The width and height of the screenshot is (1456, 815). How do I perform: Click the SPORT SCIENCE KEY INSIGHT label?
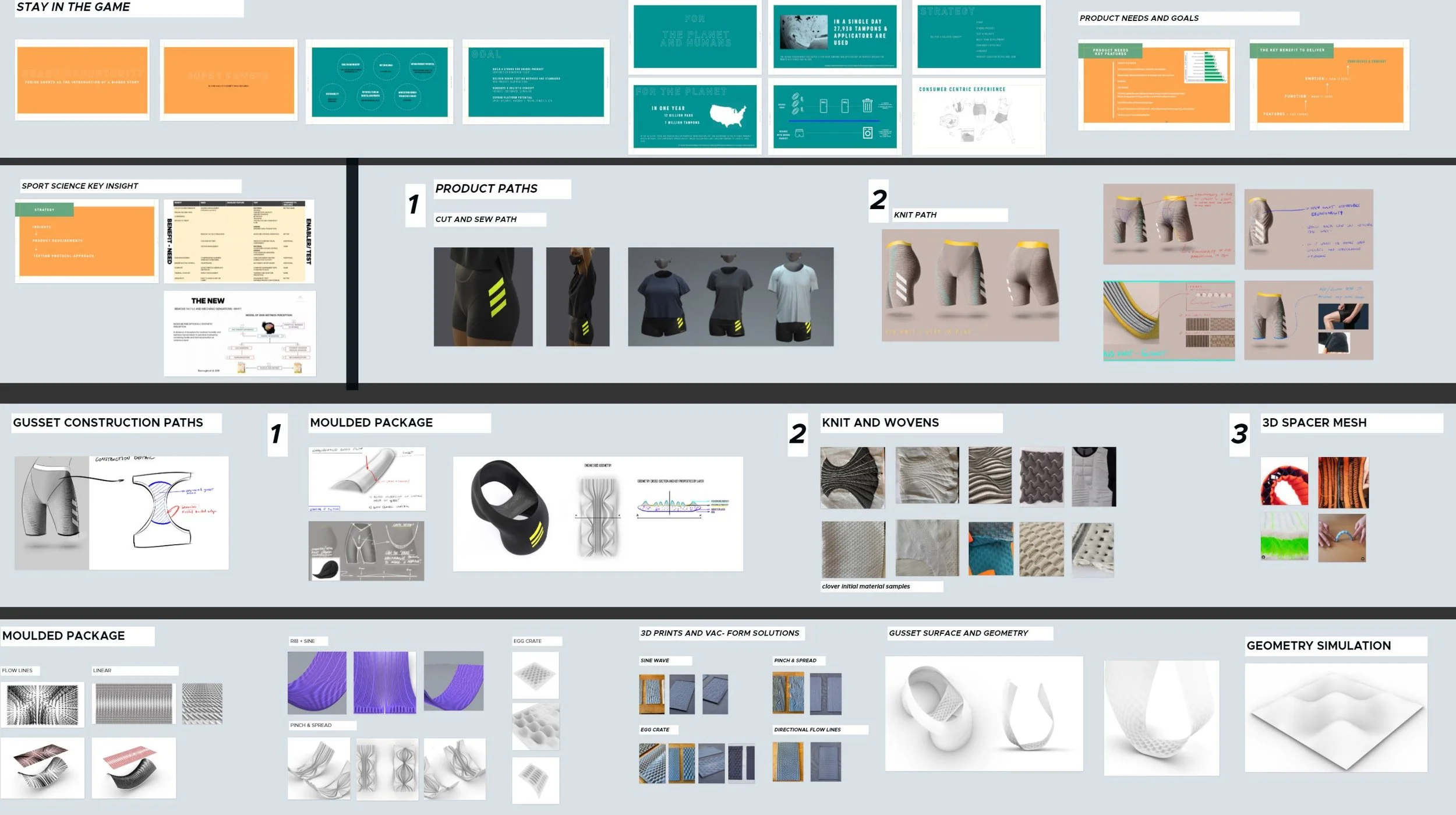pos(80,186)
